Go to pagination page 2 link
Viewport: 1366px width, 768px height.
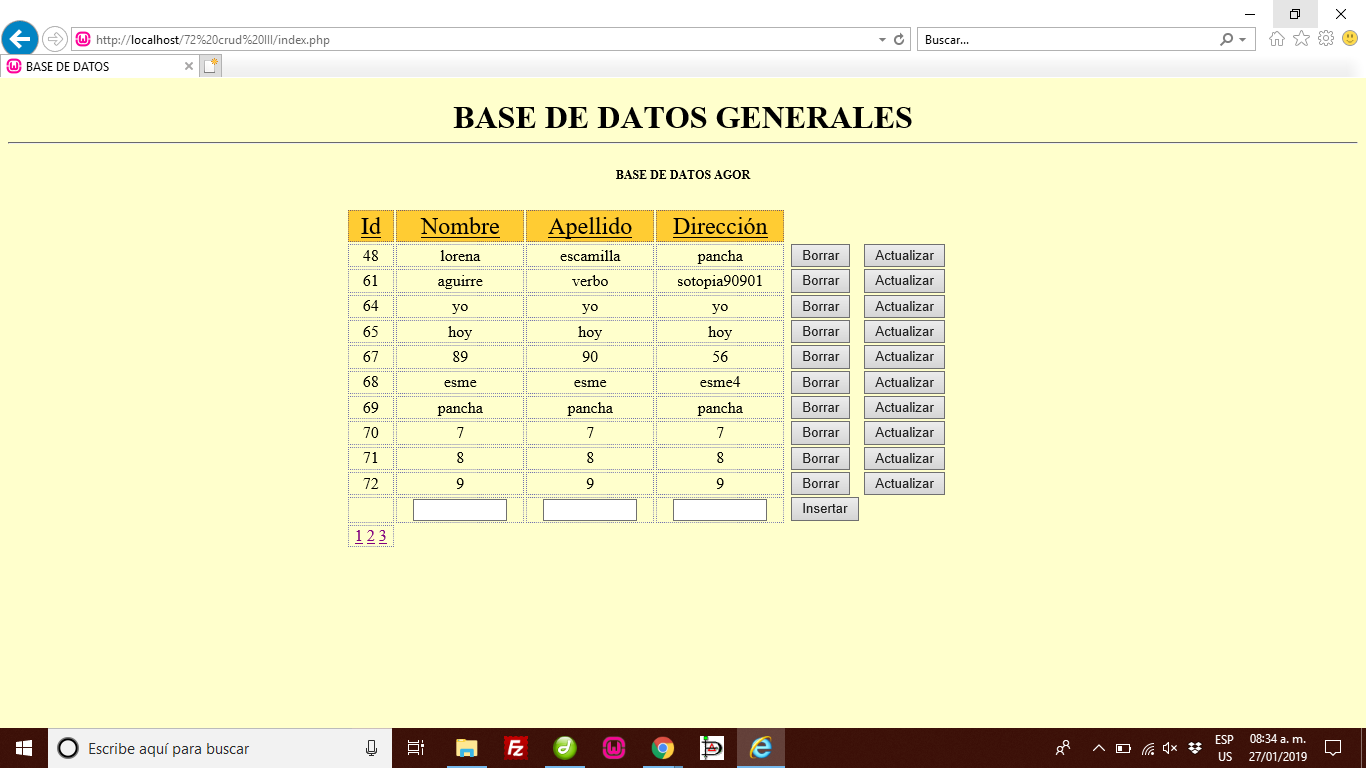tap(371, 536)
